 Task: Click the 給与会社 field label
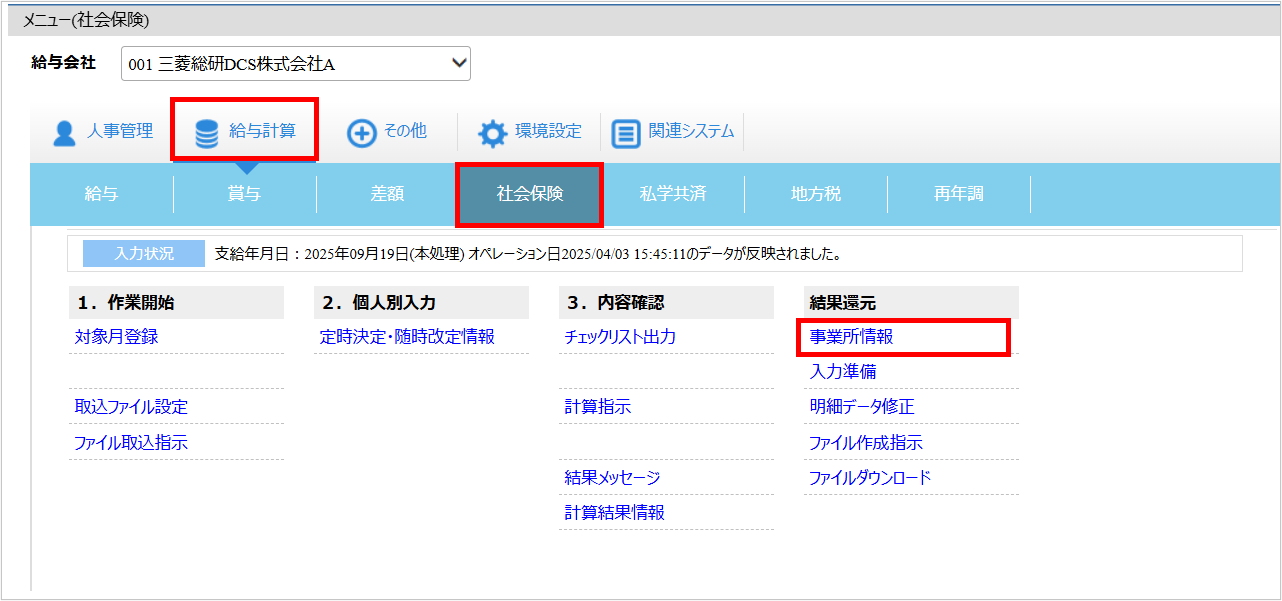click(x=64, y=62)
